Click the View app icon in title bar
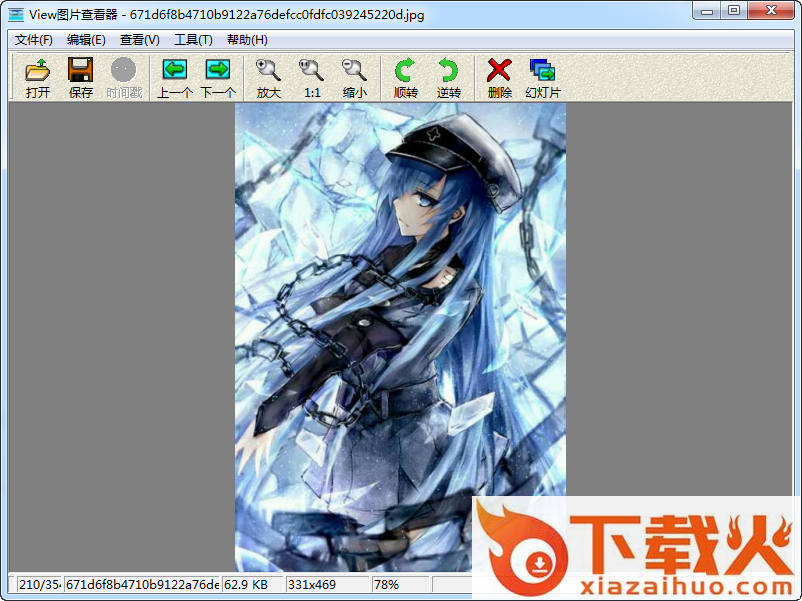 [x=15, y=14]
